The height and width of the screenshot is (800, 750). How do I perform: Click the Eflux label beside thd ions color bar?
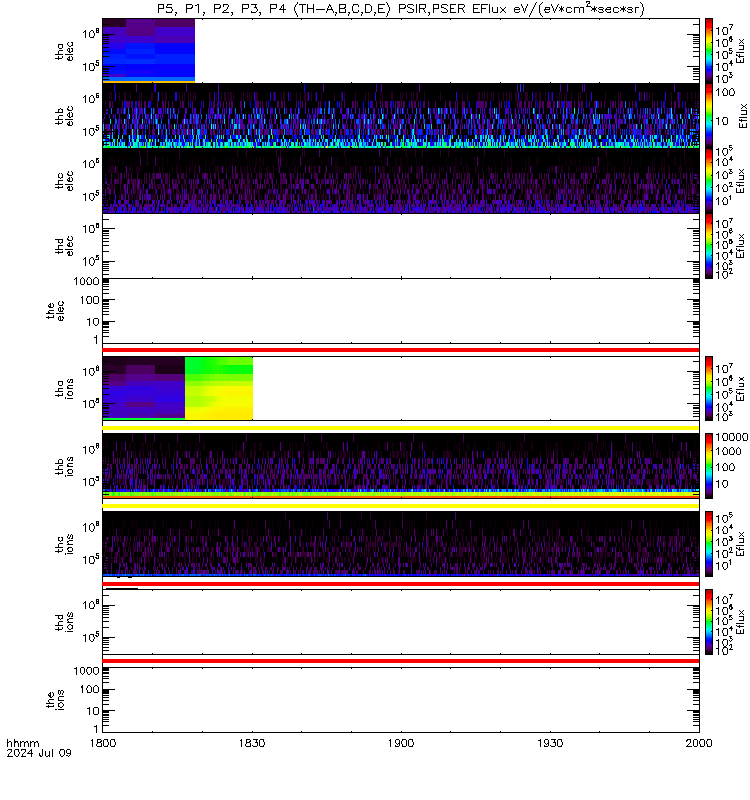pos(740,622)
